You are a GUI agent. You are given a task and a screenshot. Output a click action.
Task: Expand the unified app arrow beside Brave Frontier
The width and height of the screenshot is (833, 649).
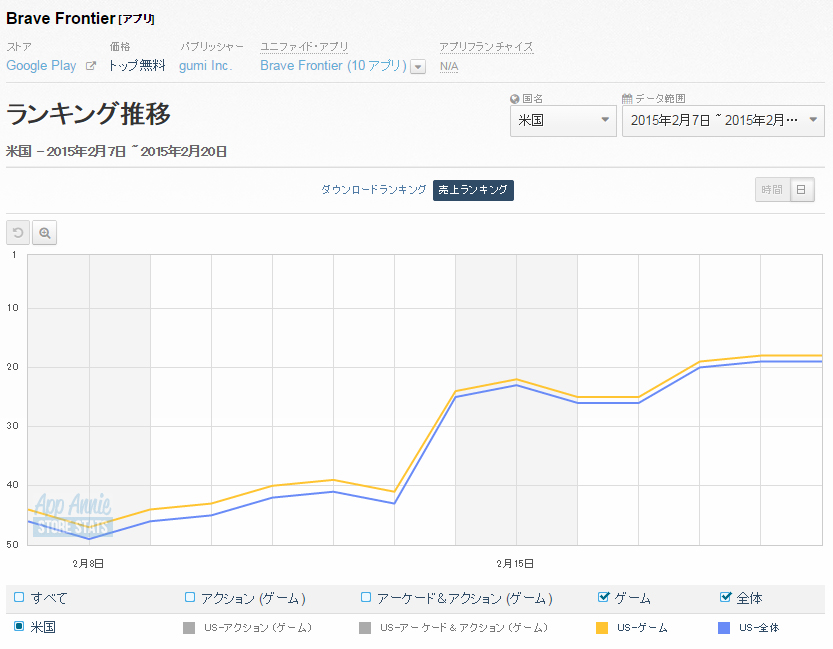click(418, 67)
